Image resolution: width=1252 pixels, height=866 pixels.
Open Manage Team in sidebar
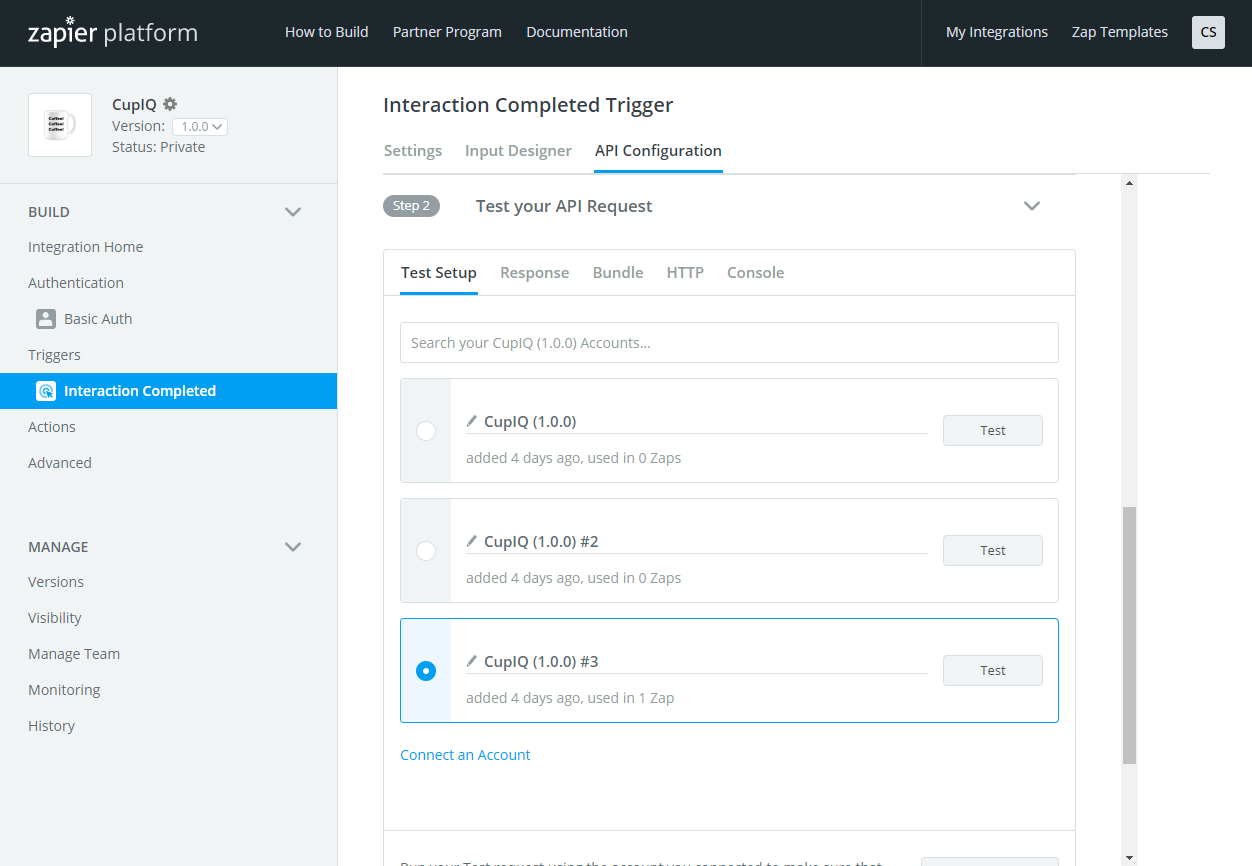point(74,654)
